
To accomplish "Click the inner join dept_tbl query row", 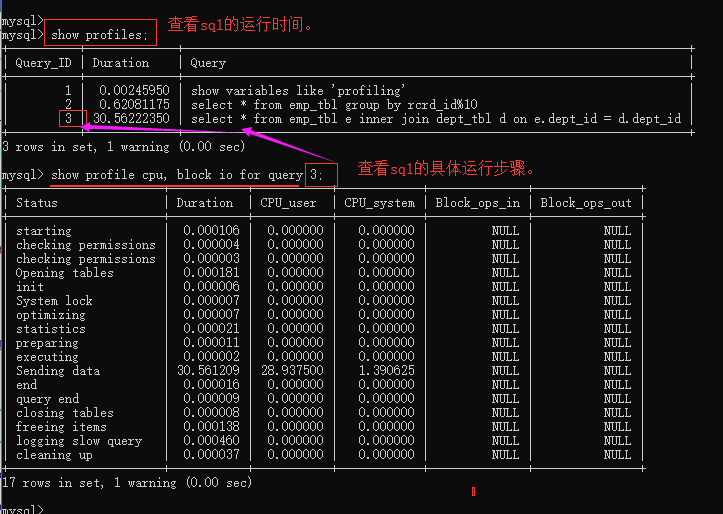I will pyautogui.click(x=436, y=119).
